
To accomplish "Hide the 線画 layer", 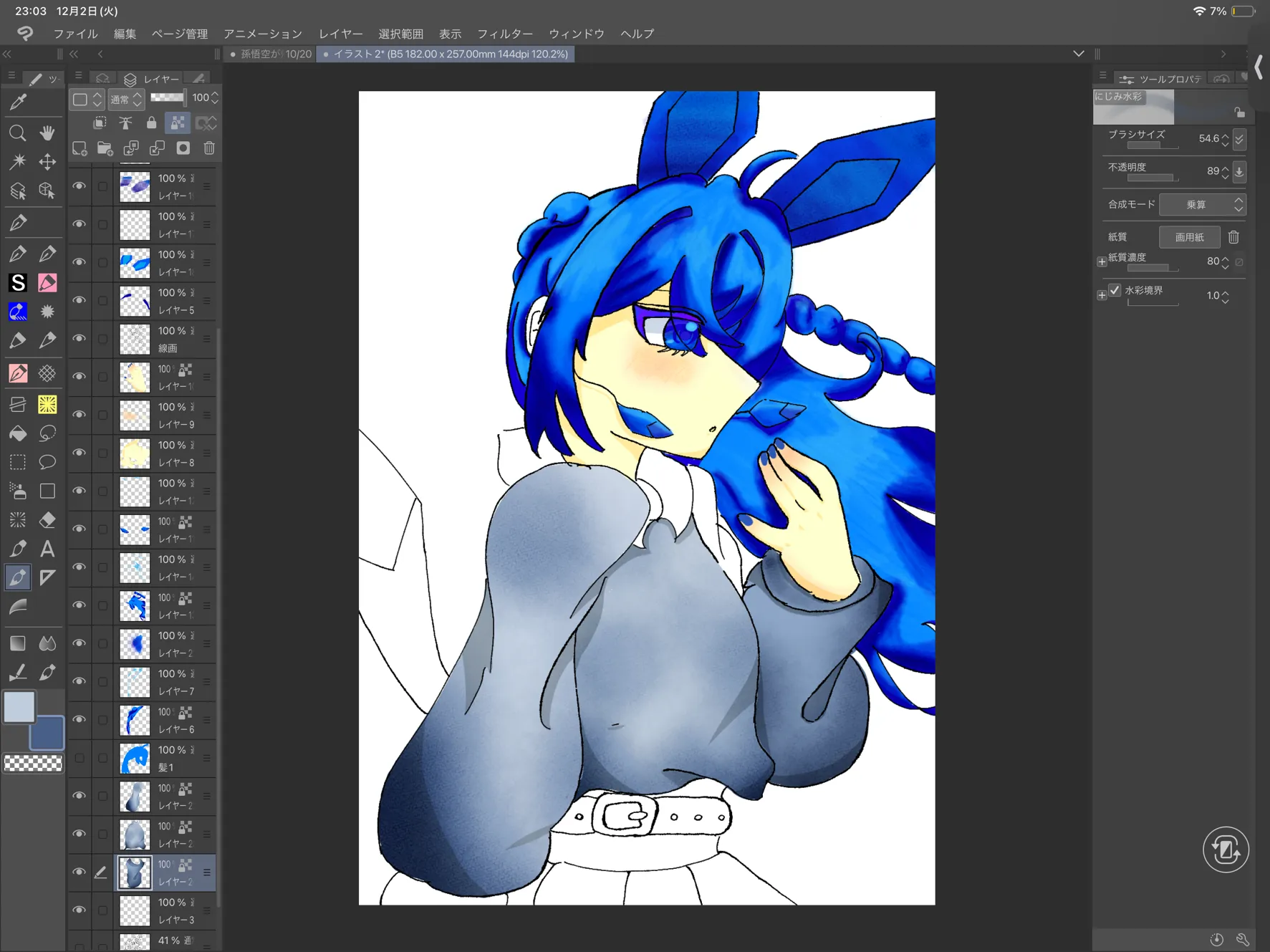I will click(79, 339).
